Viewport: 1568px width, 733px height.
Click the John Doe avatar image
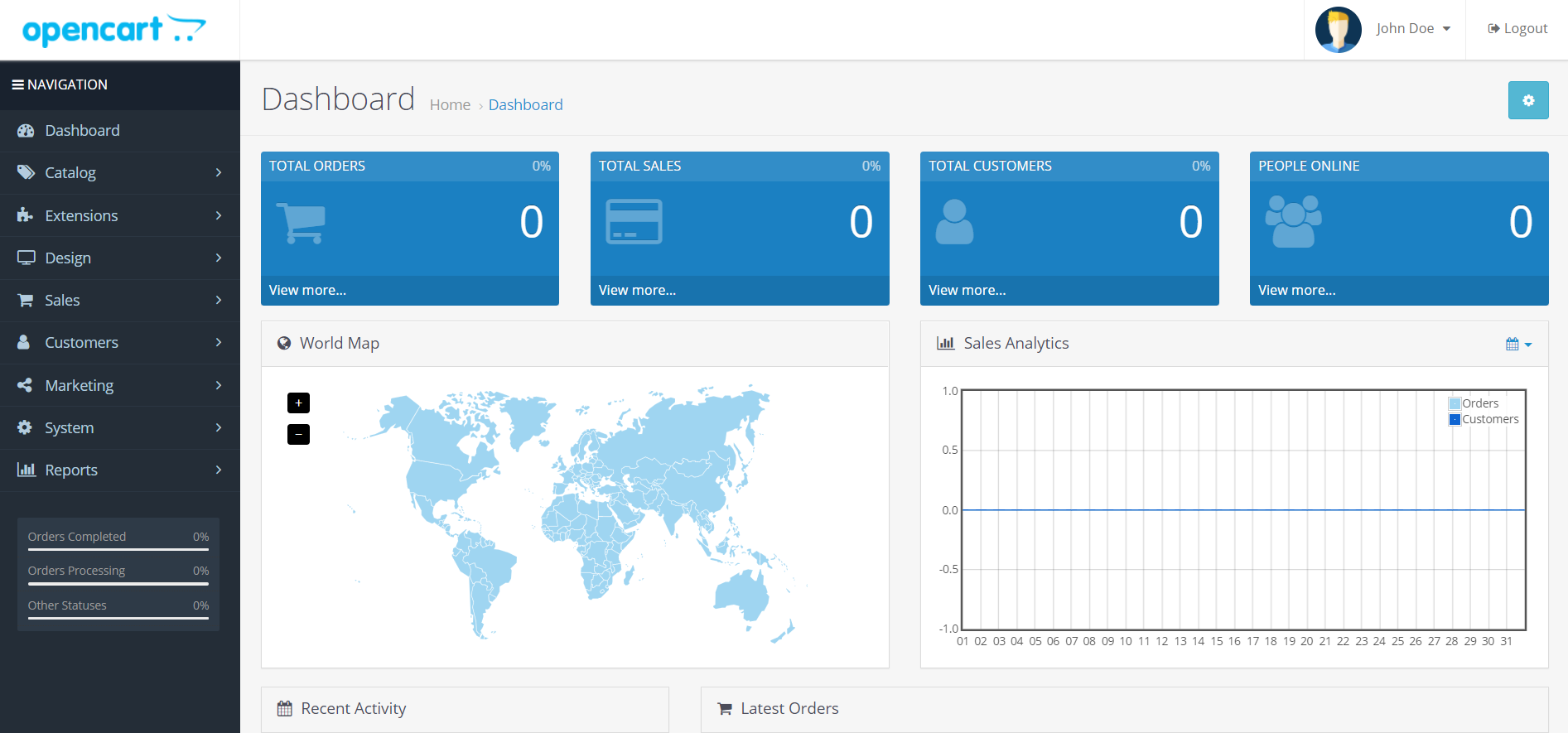point(1338,30)
